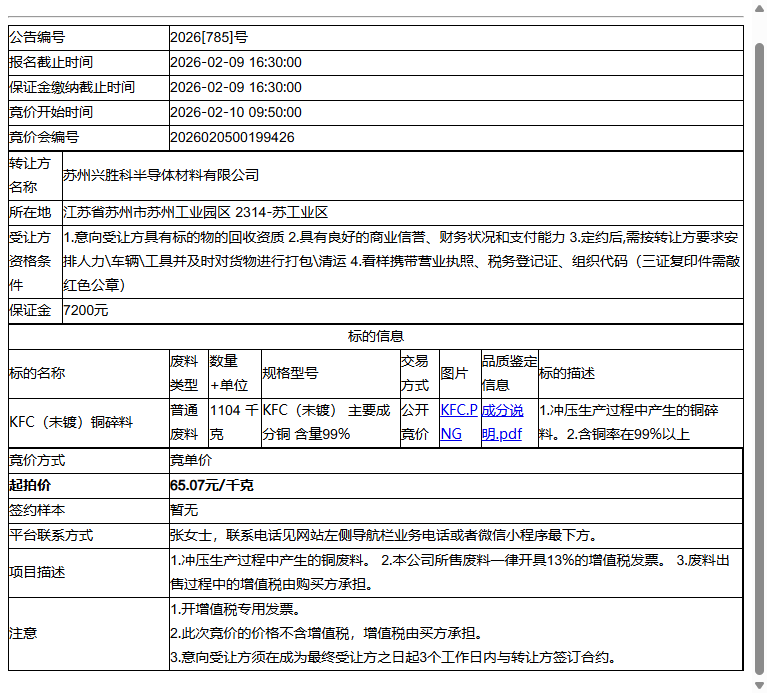The width and height of the screenshot is (767, 693).
Task: Click the 标的描述 column header
Action: point(641,374)
